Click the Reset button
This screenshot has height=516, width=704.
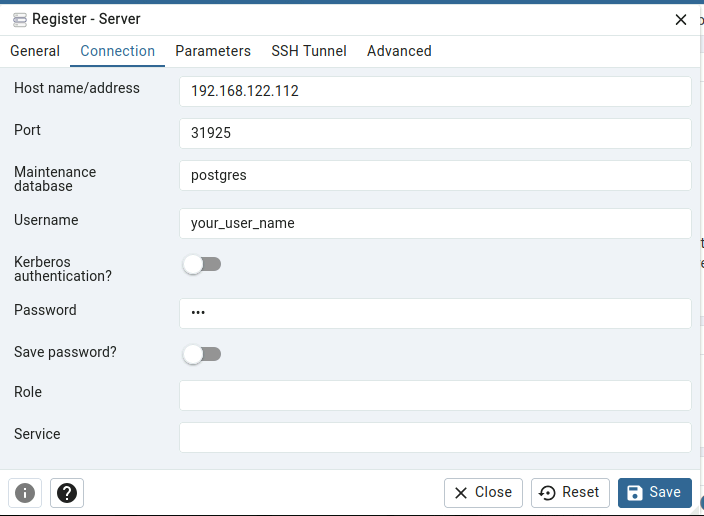(570, 492)
